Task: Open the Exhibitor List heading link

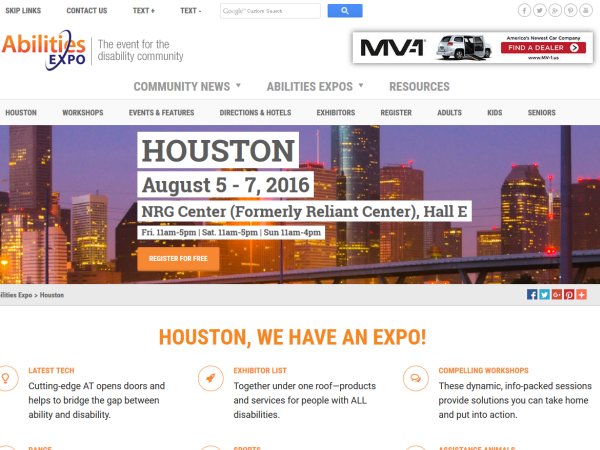Action: point(260,370)
